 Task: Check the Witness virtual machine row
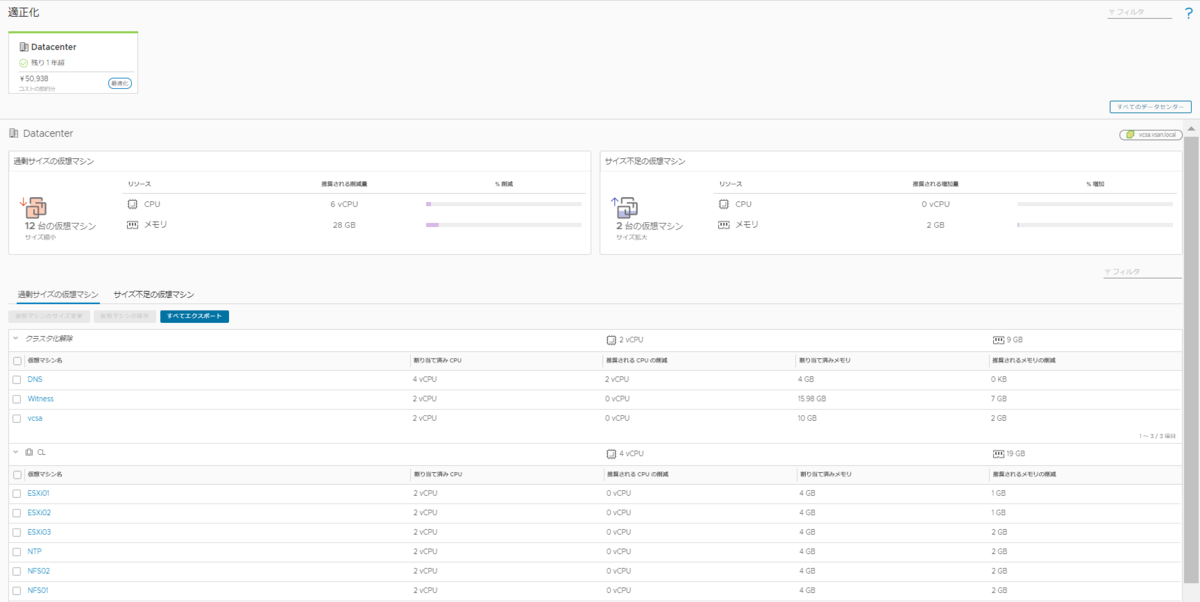tap(17, 399)
